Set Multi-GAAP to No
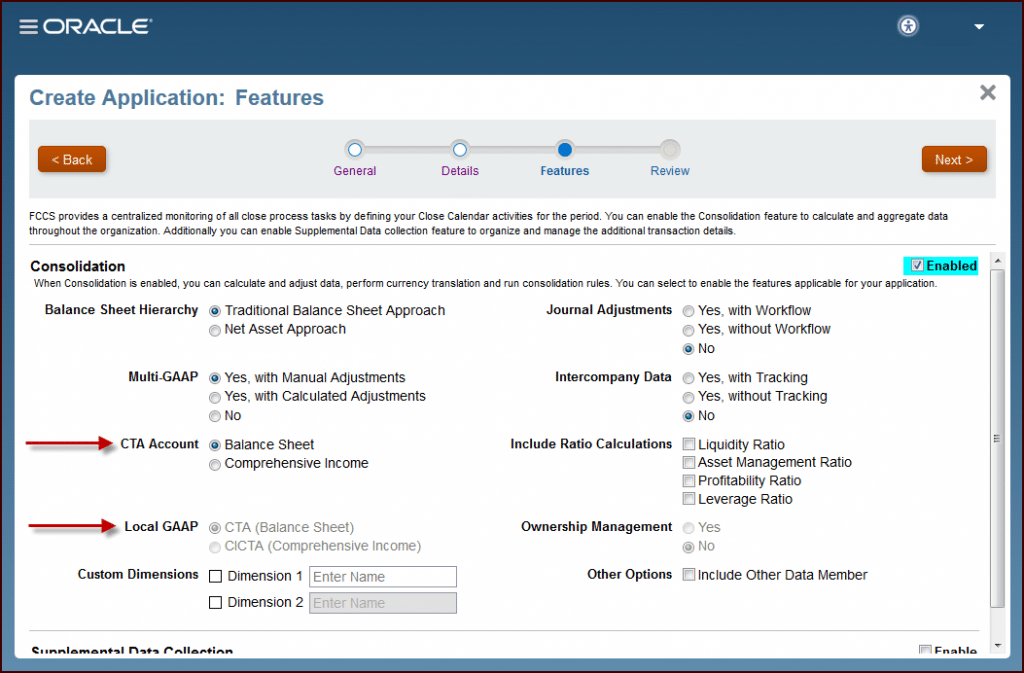The height and width of the screenshot is (673, 1024). click(214, 416)
